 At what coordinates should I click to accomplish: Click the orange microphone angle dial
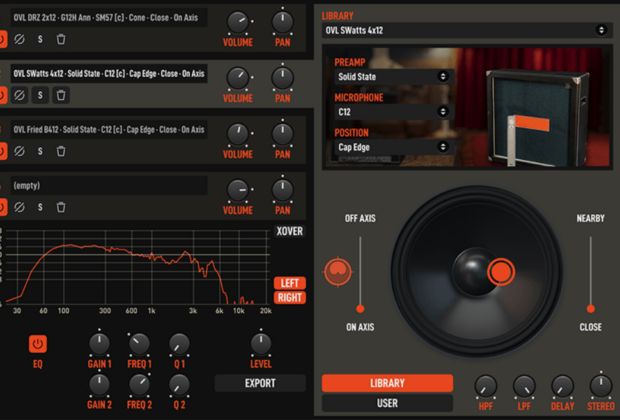[338, 272]
